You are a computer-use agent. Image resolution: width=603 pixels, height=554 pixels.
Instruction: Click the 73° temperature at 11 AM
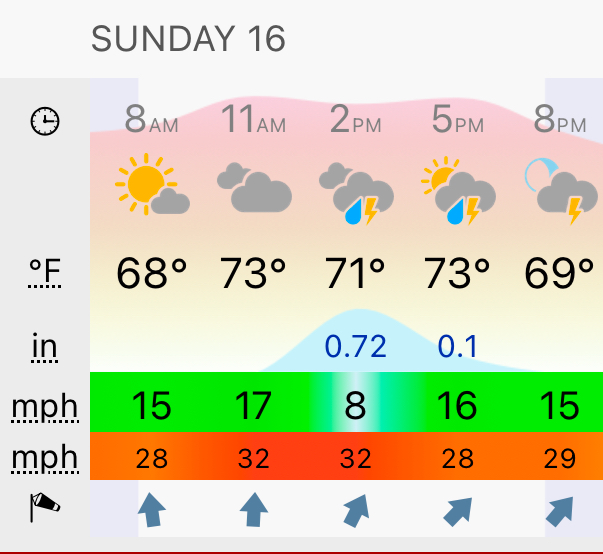point(253,273)
